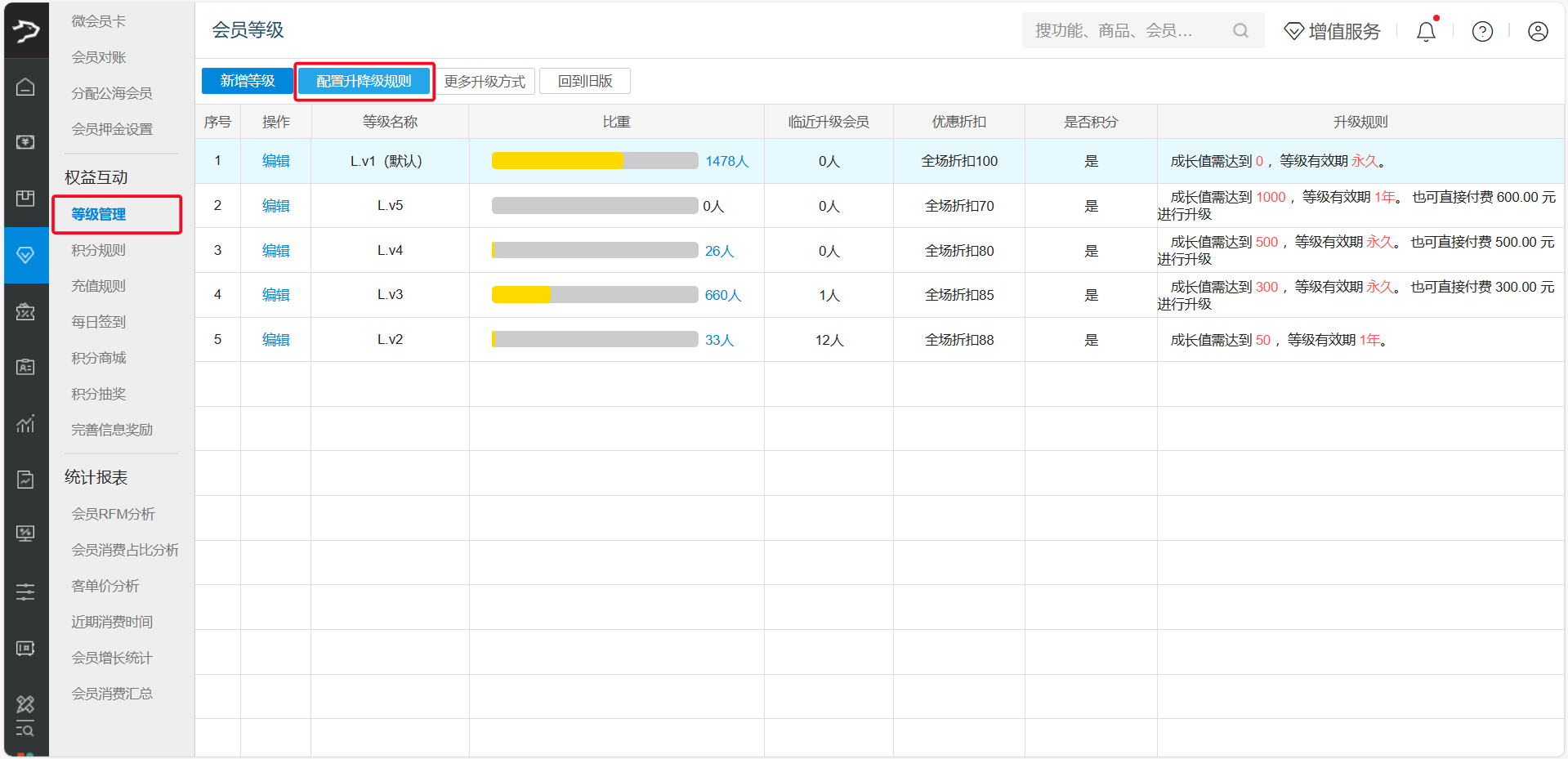
Task: Open the user account profile icon
Action: 1538,31
